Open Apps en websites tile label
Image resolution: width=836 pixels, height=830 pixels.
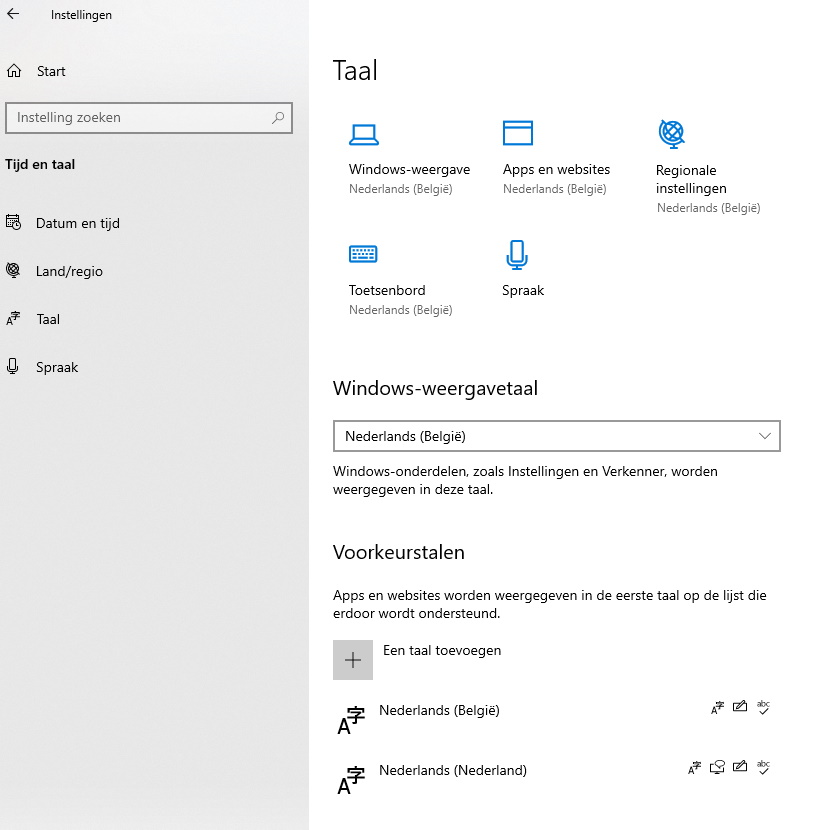(556, 169)
